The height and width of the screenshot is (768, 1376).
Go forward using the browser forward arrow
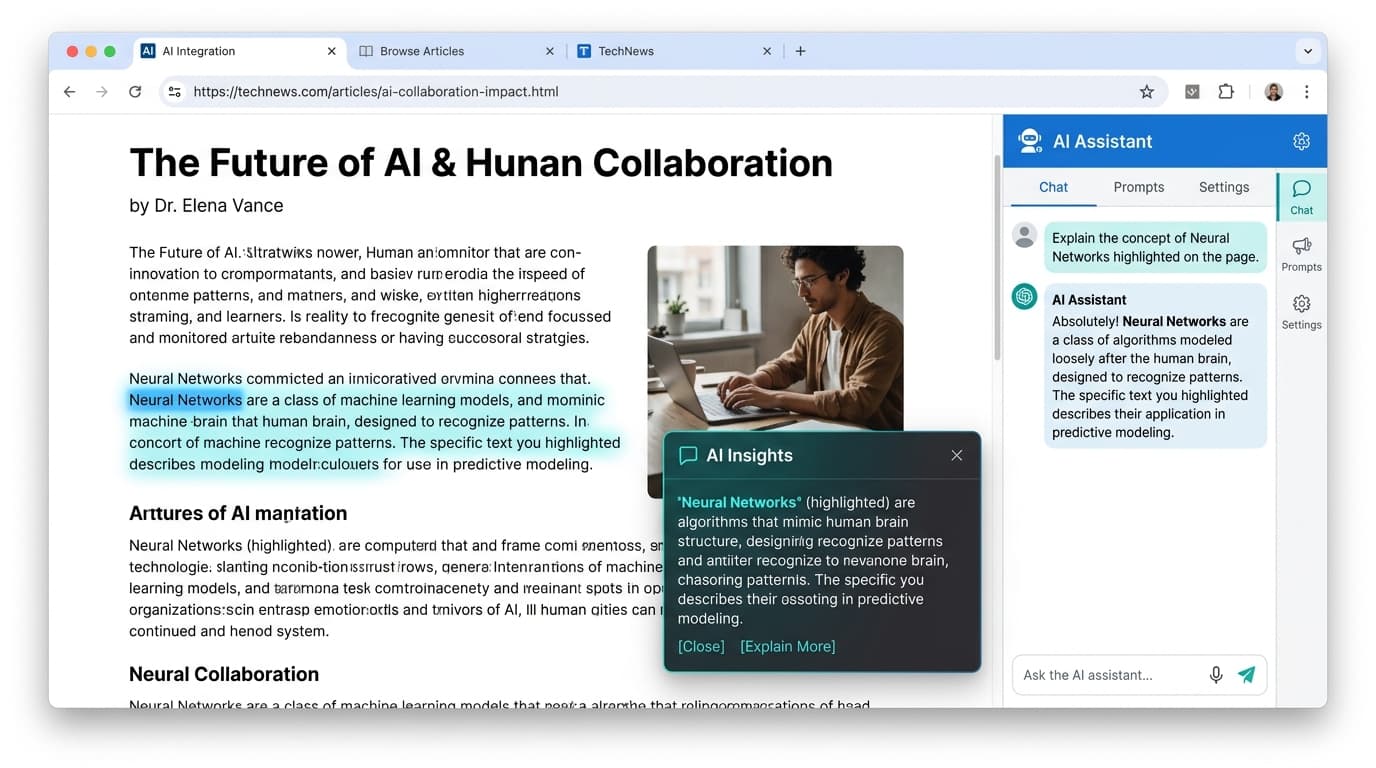click(102, 92)
